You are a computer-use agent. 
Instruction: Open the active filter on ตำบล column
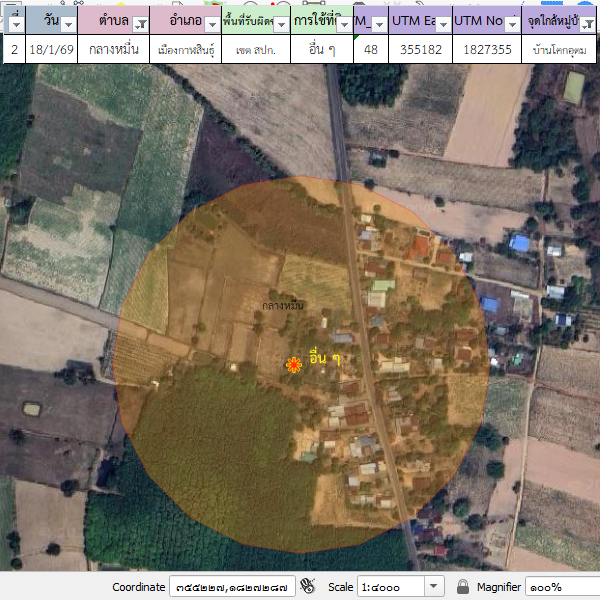[x=141, y=22]
